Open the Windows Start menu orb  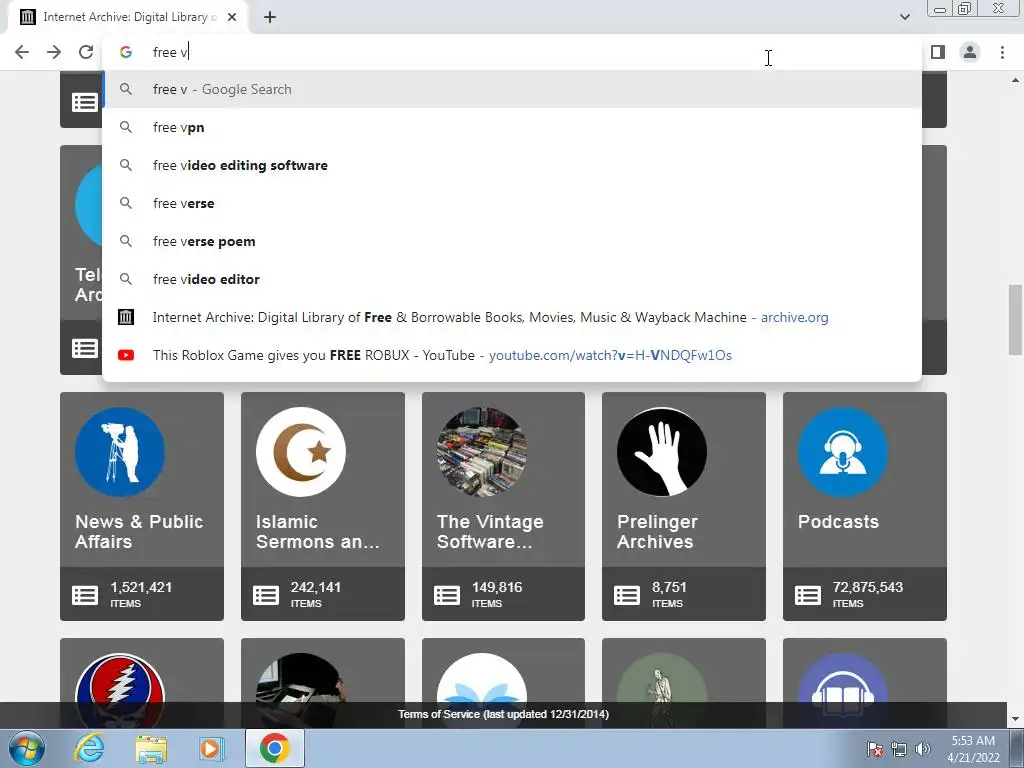27,748
